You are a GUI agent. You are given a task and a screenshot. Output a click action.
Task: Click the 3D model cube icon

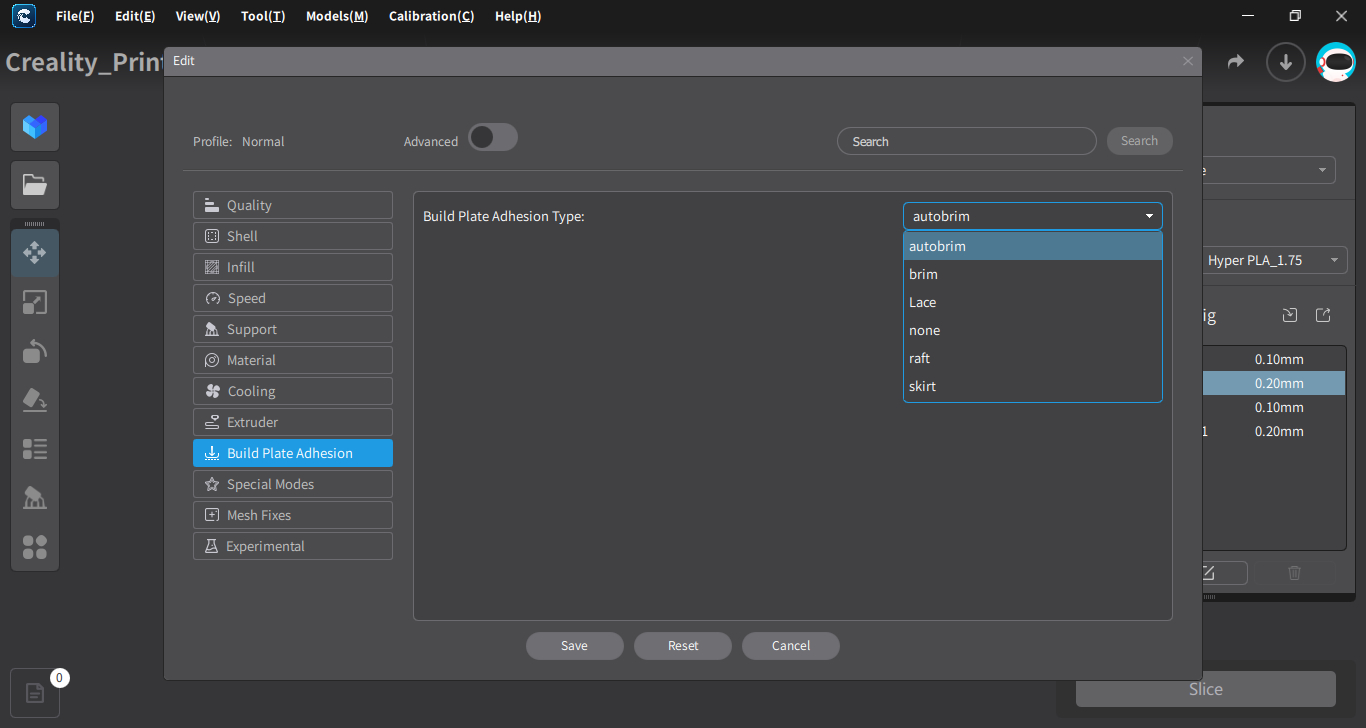35,127
